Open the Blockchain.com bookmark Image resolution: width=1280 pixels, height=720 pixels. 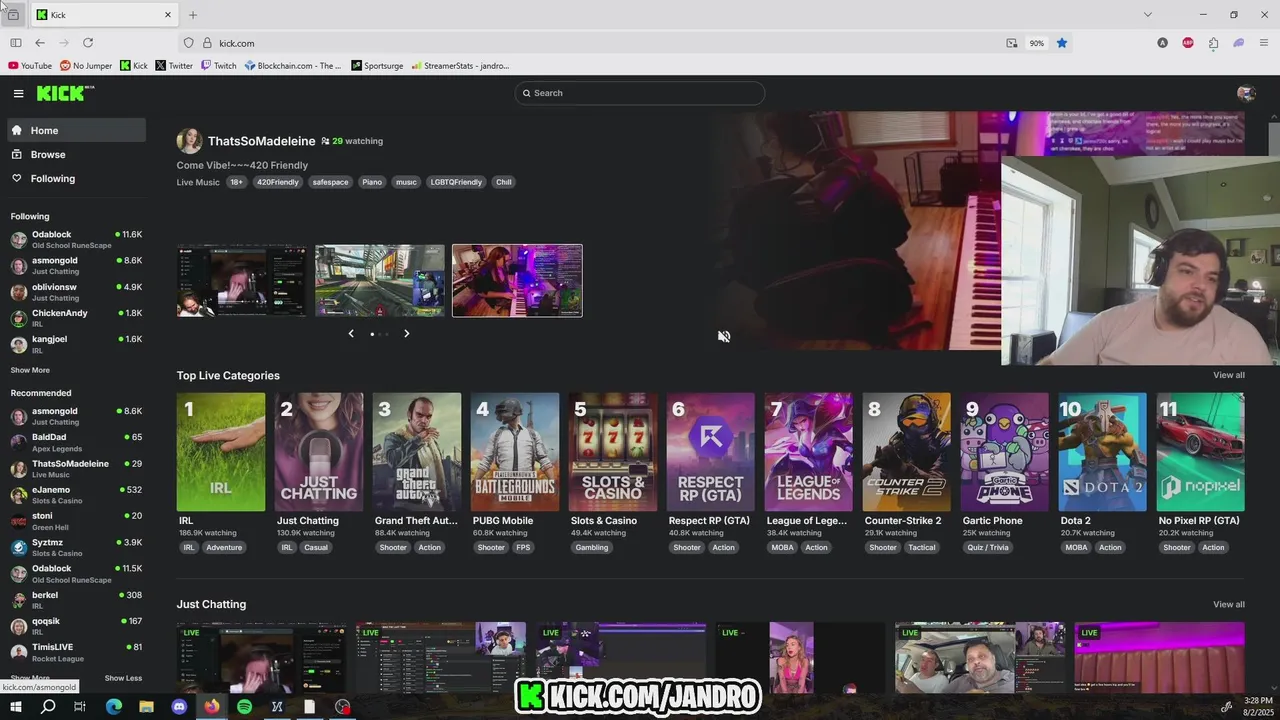coord(293,66)
